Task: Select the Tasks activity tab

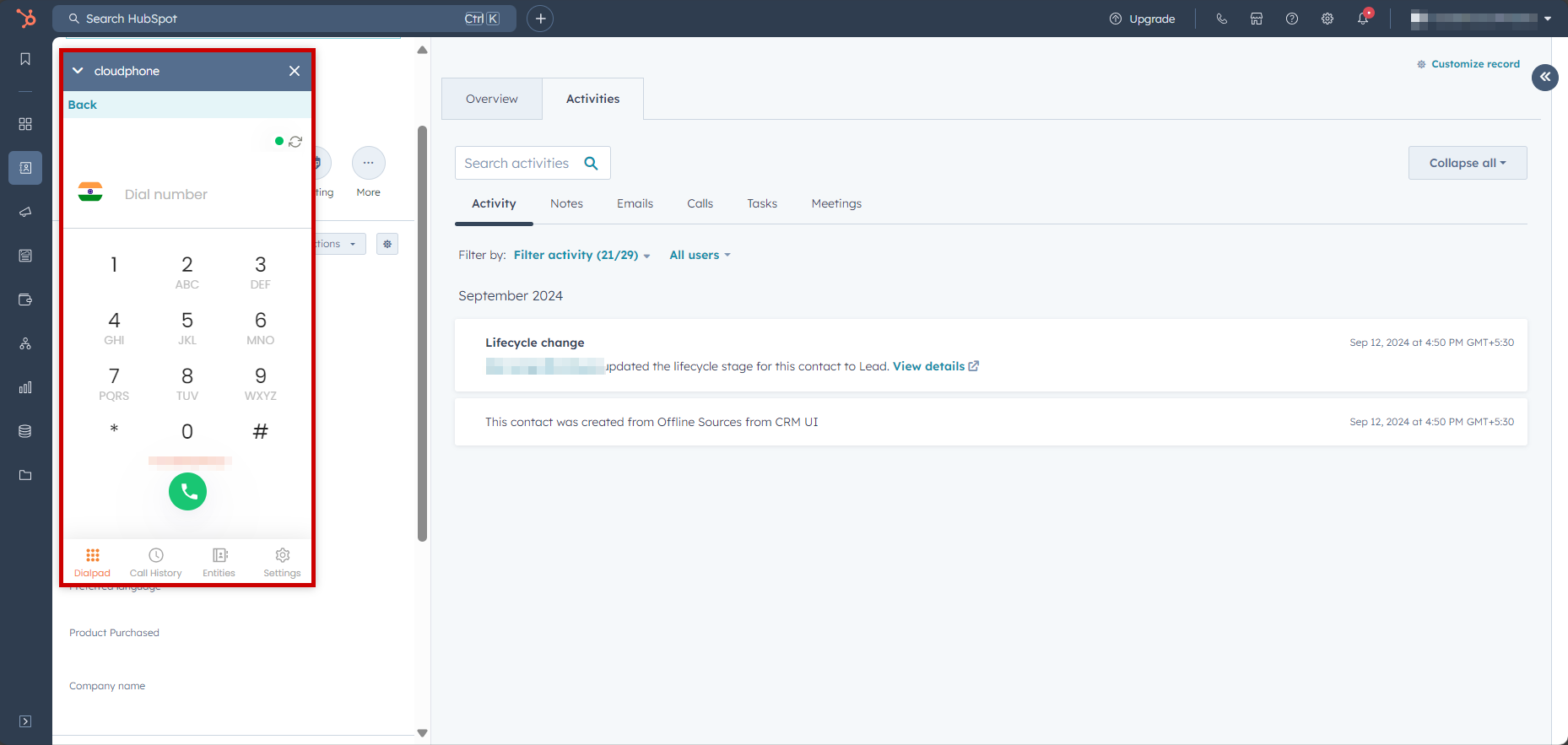Action: pyautogui.click(x=762, y=203)
